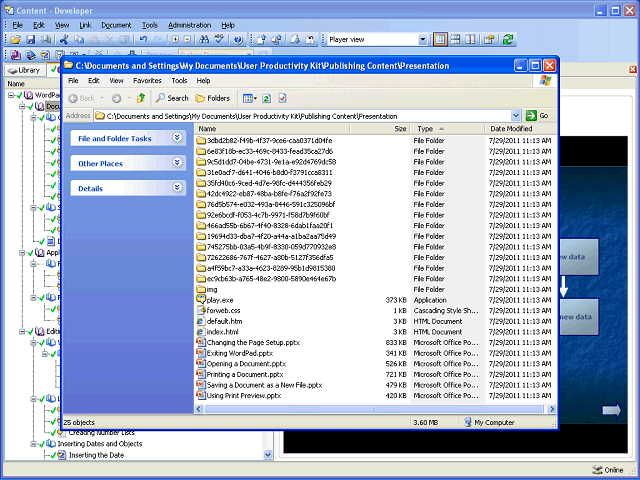The image size is (640, 480).
Task: Click the scroll down arrow in Developer outline
Action: coord(268,455)
